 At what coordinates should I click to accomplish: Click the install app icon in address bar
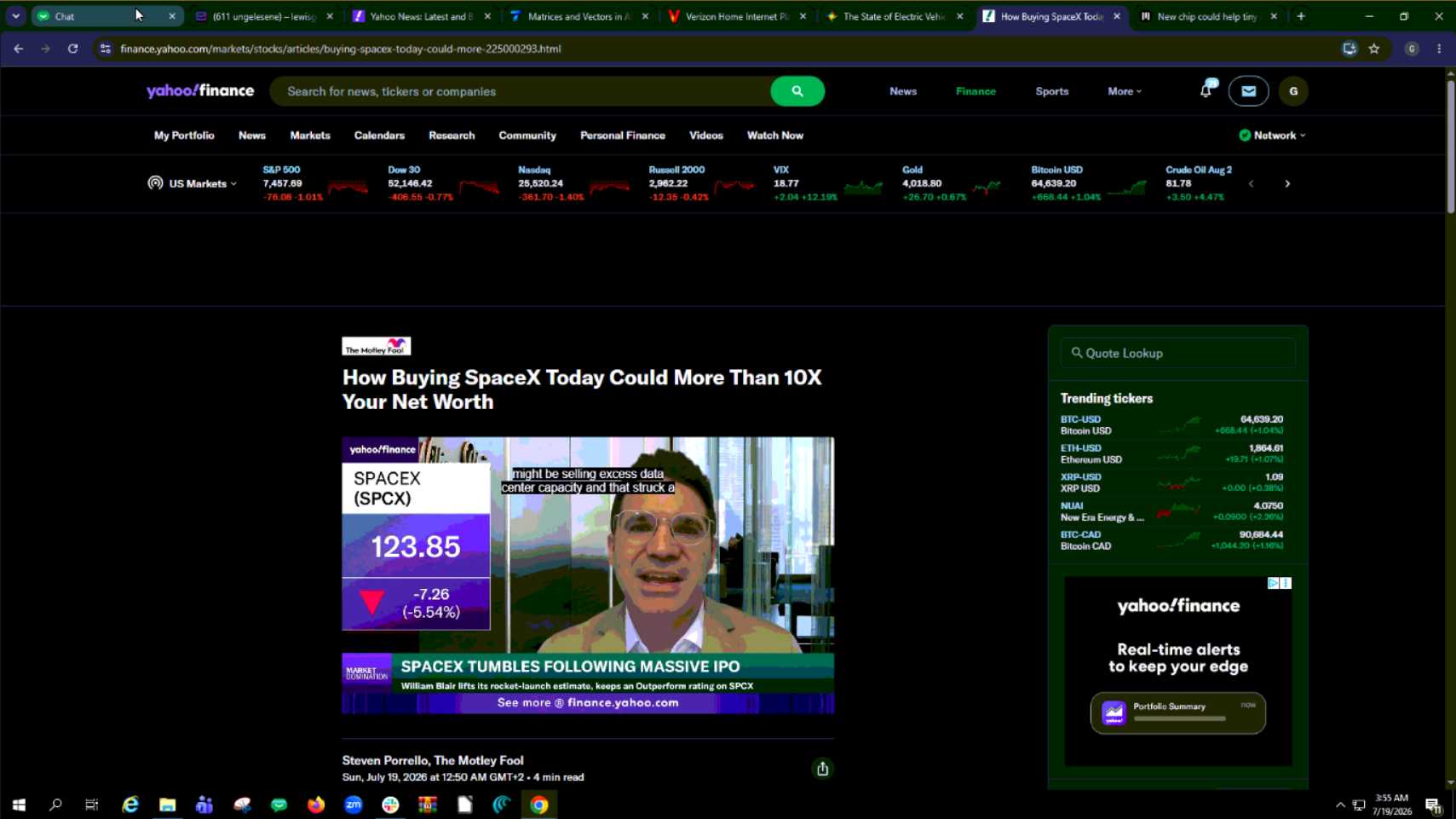coord(1350,49)
